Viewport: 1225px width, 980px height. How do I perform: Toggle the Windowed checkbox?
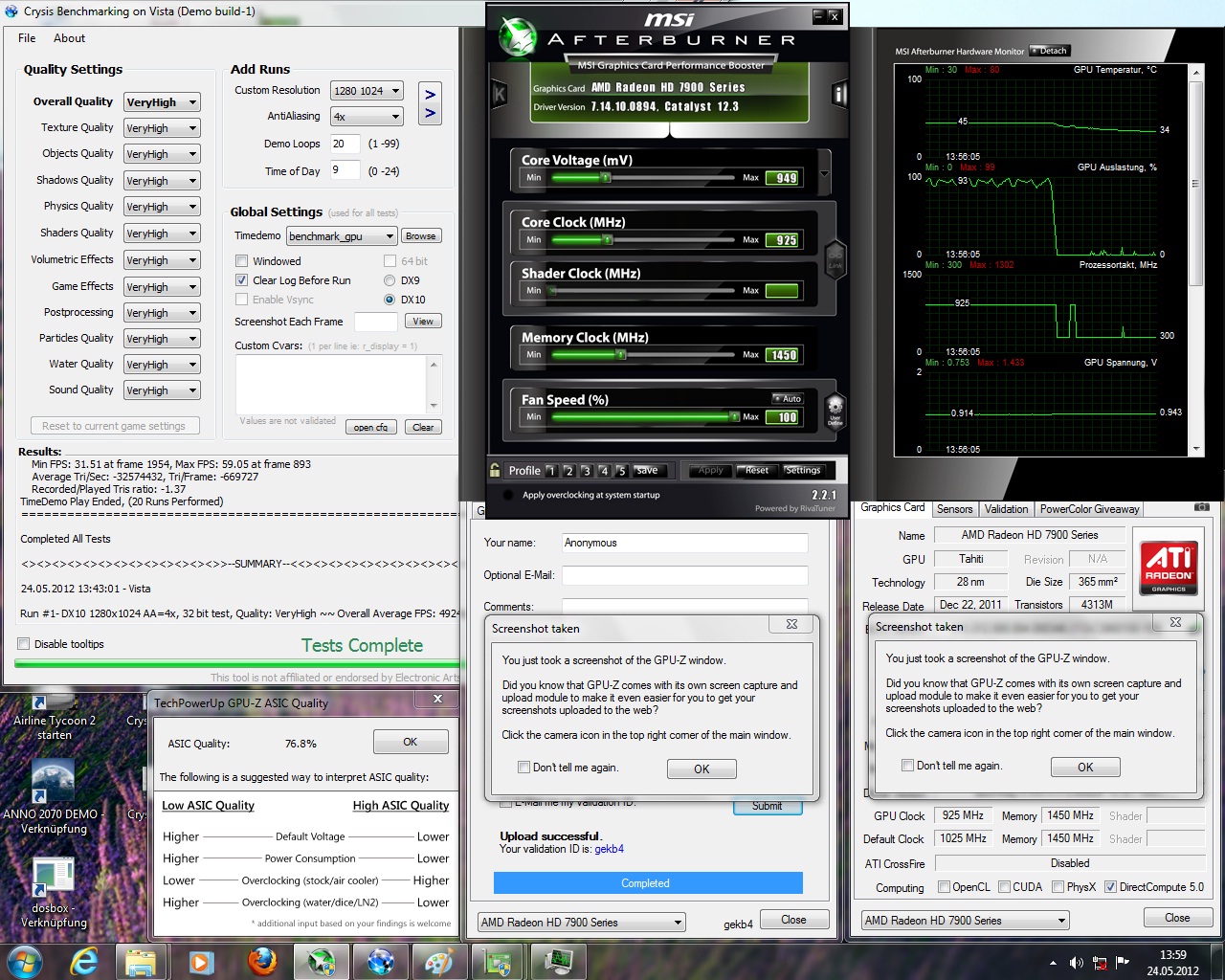[242, 261]
